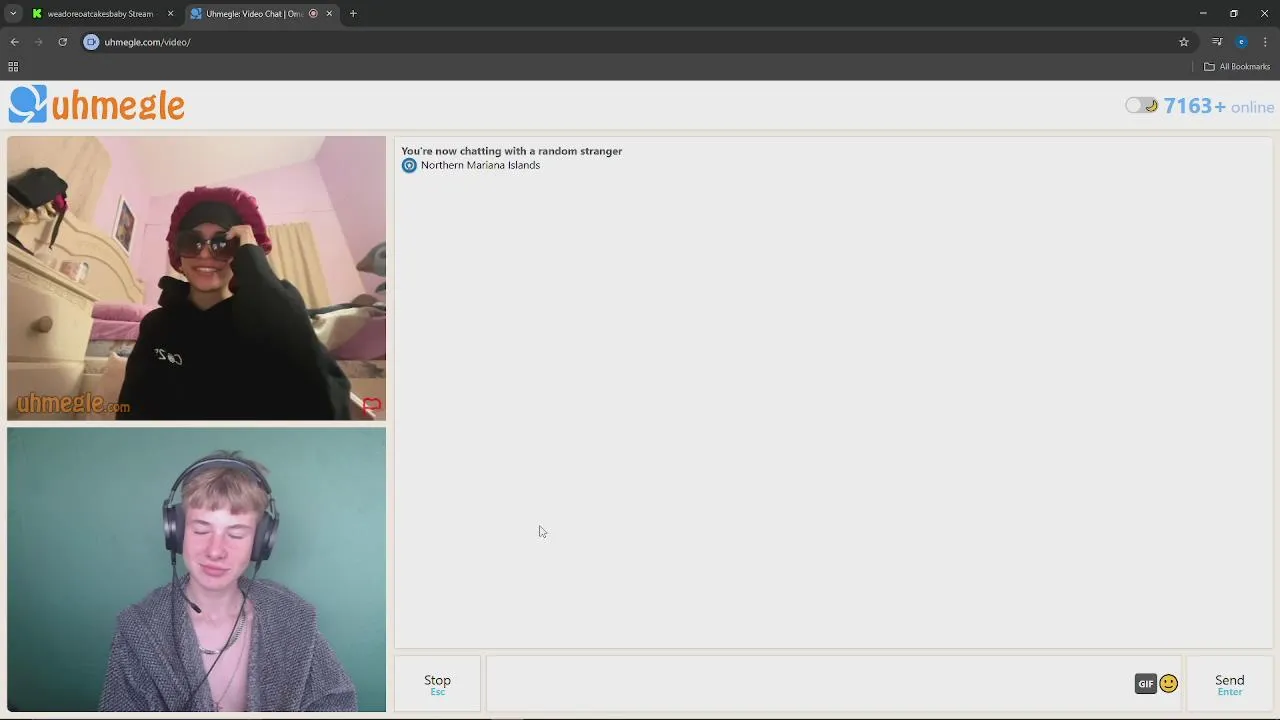This screenshot has height=720, width=1280.
Task: Open the Chrome three-dot menu
Action: [1265, 42]
